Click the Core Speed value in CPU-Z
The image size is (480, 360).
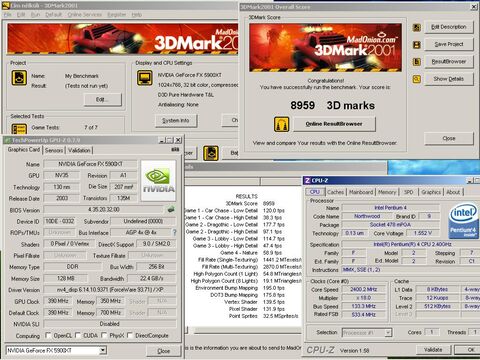coord(363,290)
